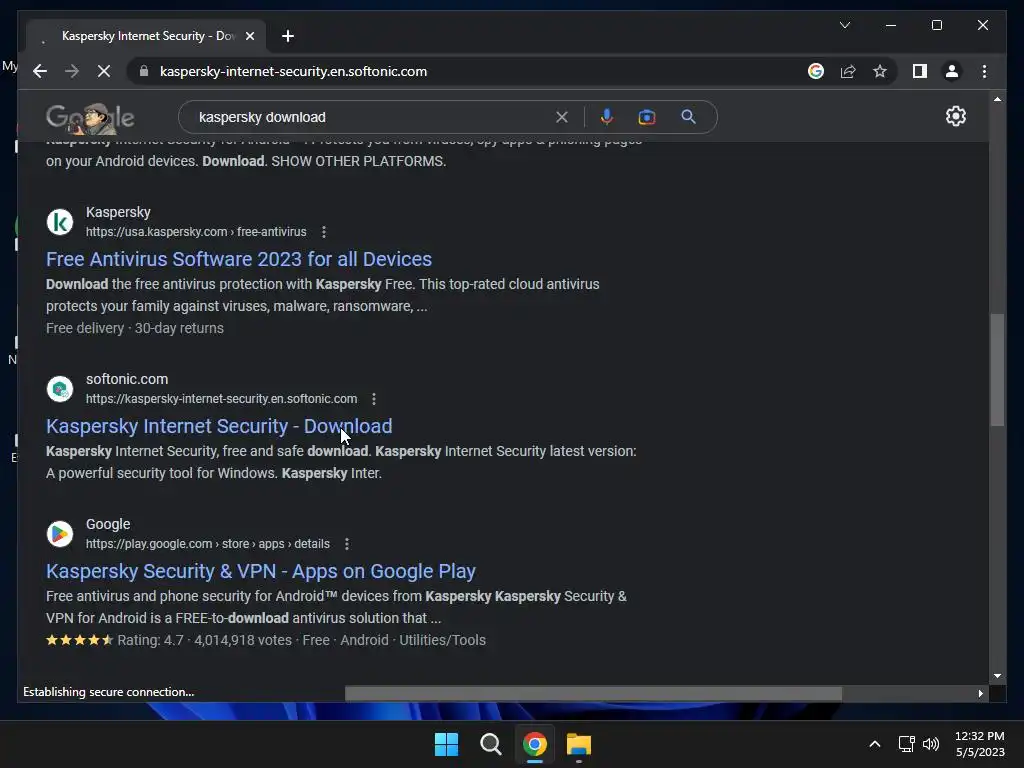The width and height of the screenshot is (1024, 768).
Task: Click the vertical scrollbar thumb
Action: (x=997, y=370)
